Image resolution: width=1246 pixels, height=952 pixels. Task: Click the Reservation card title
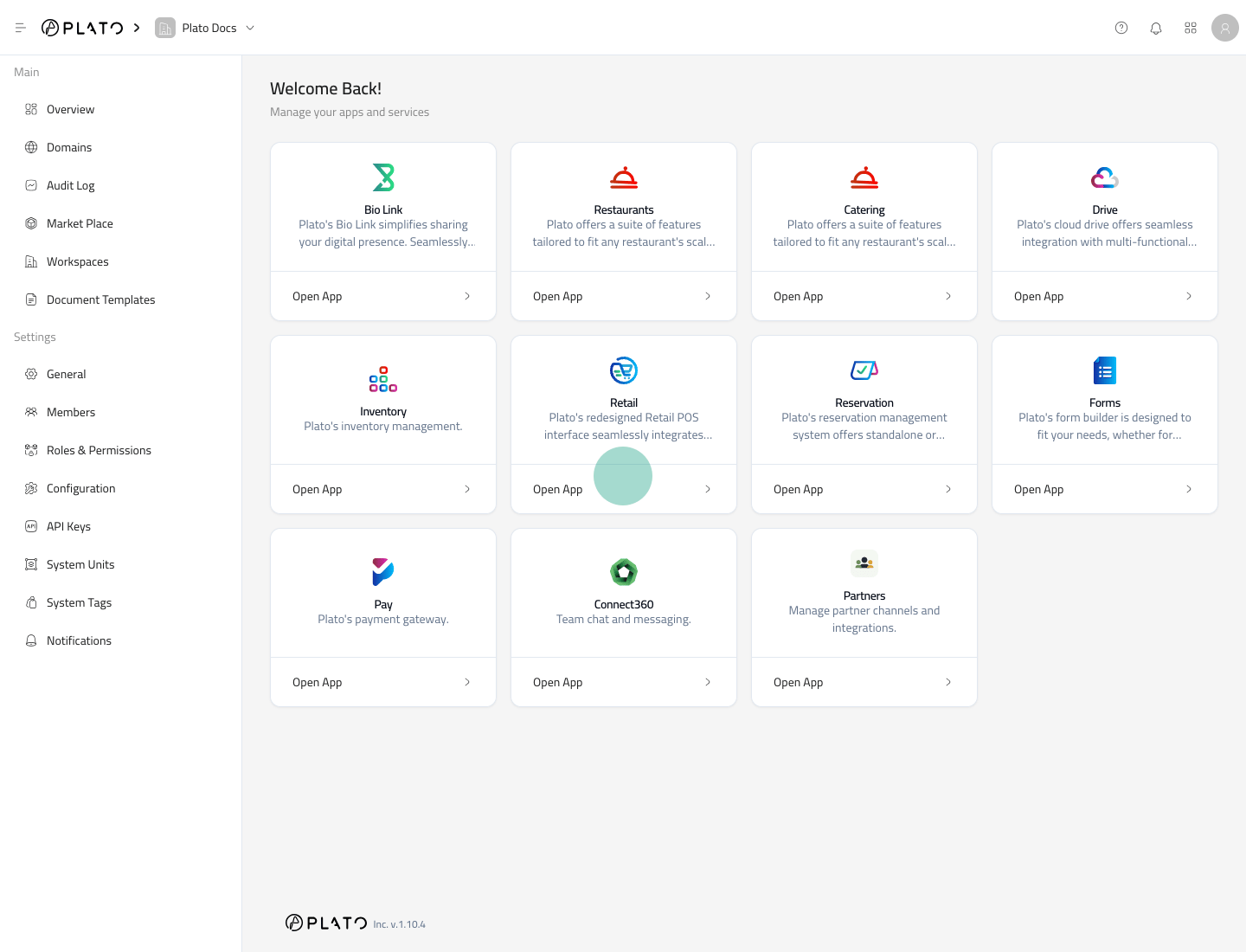[864, 402]
